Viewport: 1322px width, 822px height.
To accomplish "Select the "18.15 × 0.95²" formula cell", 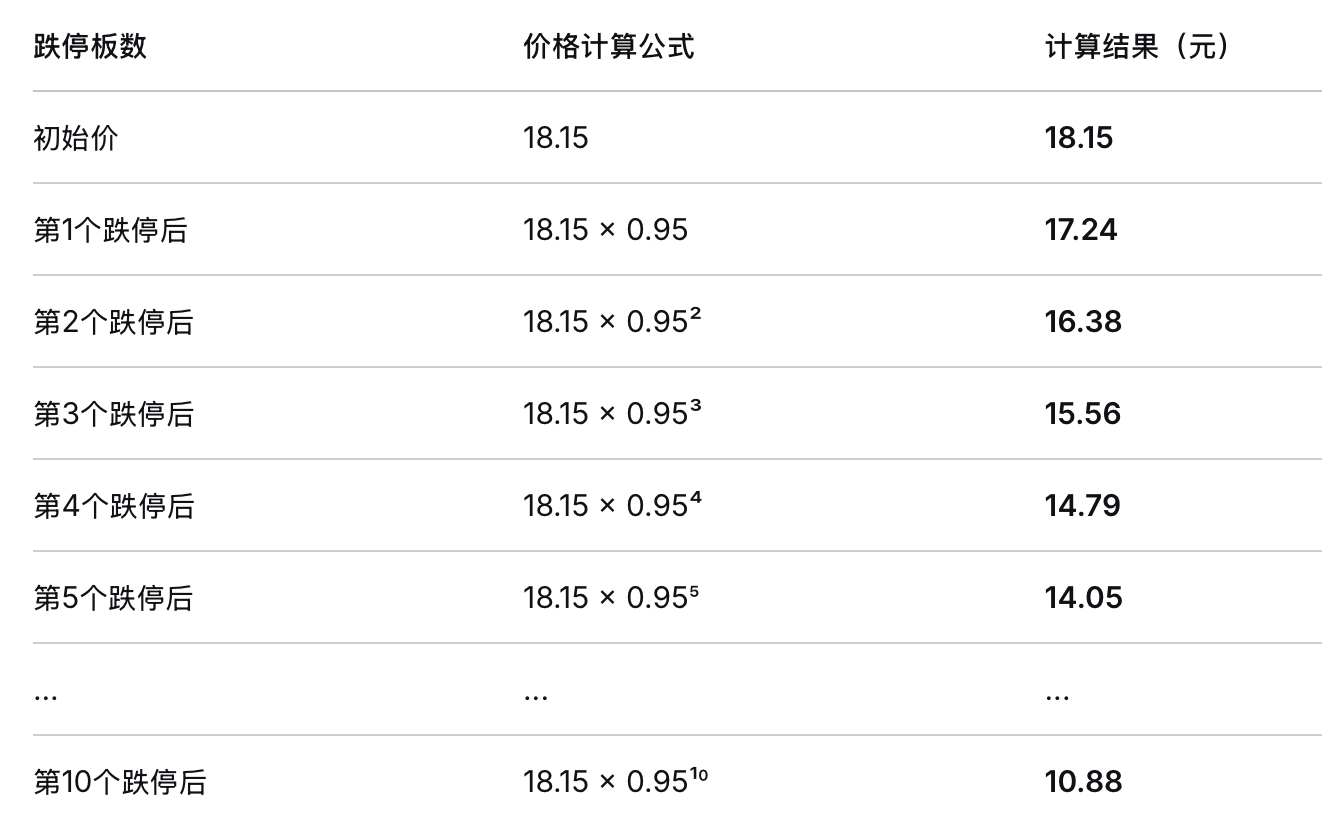I will pos(611,322).
